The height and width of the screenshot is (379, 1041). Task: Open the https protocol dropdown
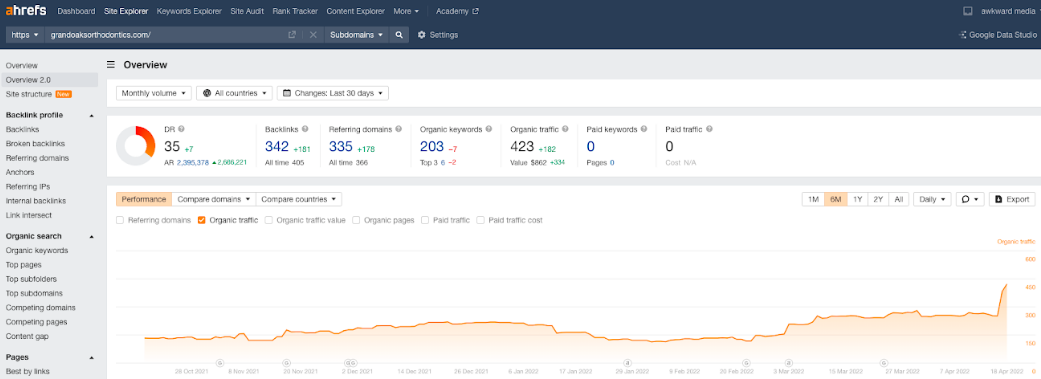click(x=25, y=35)
